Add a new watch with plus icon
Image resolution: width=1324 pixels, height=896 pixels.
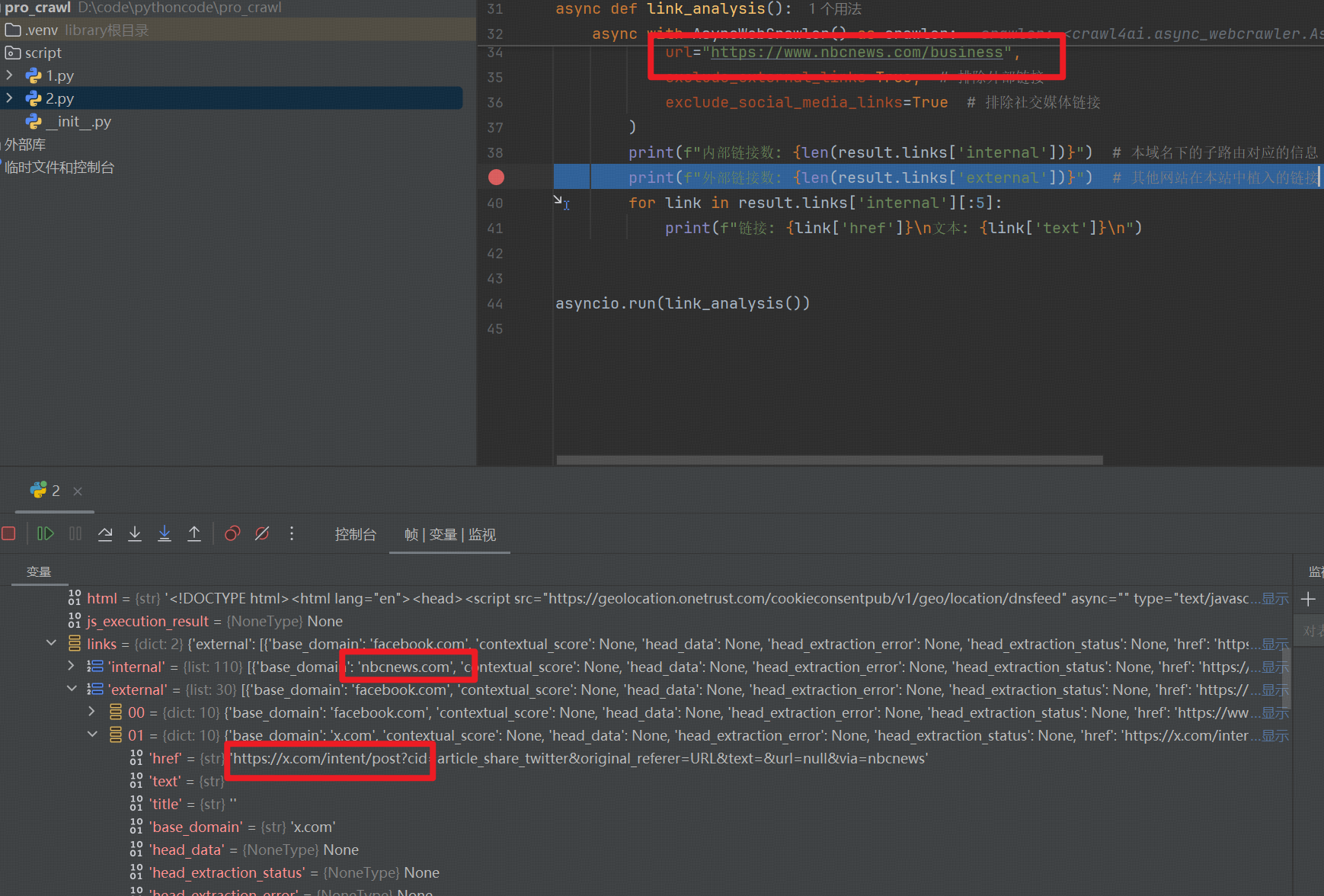[x=1308, y=599]
